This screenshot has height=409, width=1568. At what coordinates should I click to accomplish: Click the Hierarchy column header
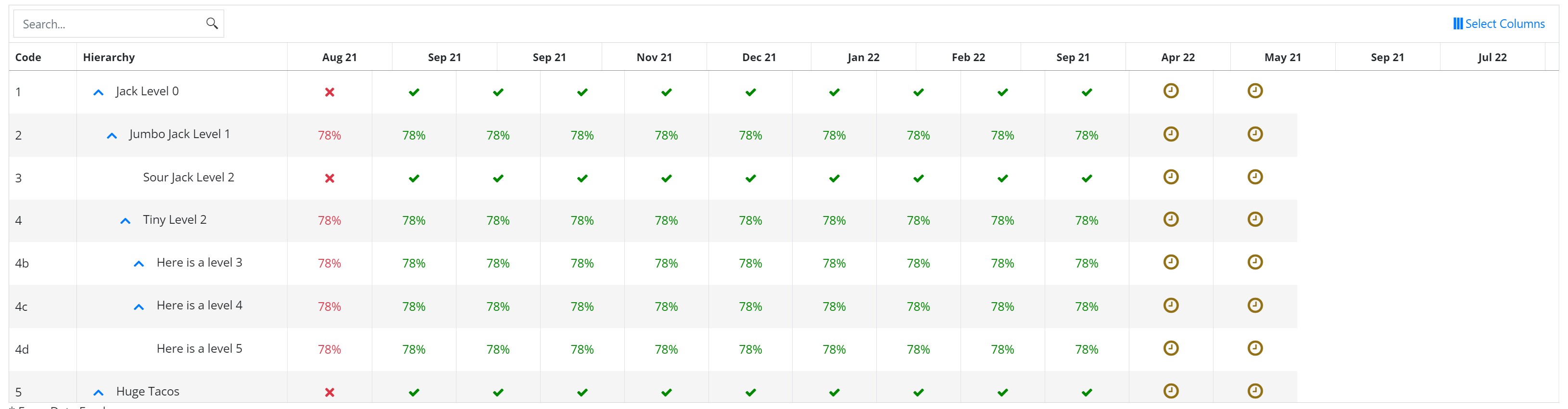point(109,57)
